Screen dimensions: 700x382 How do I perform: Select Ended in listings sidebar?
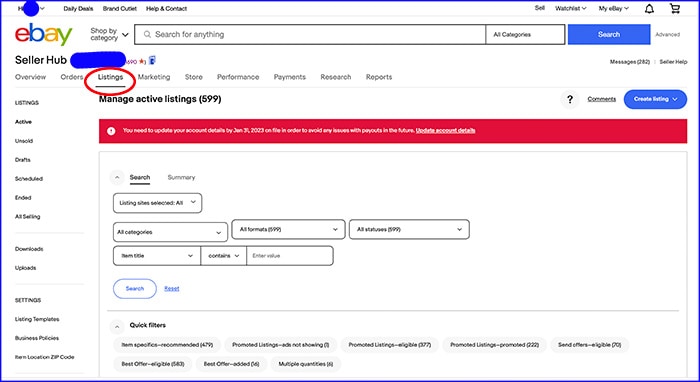[23, 198]
